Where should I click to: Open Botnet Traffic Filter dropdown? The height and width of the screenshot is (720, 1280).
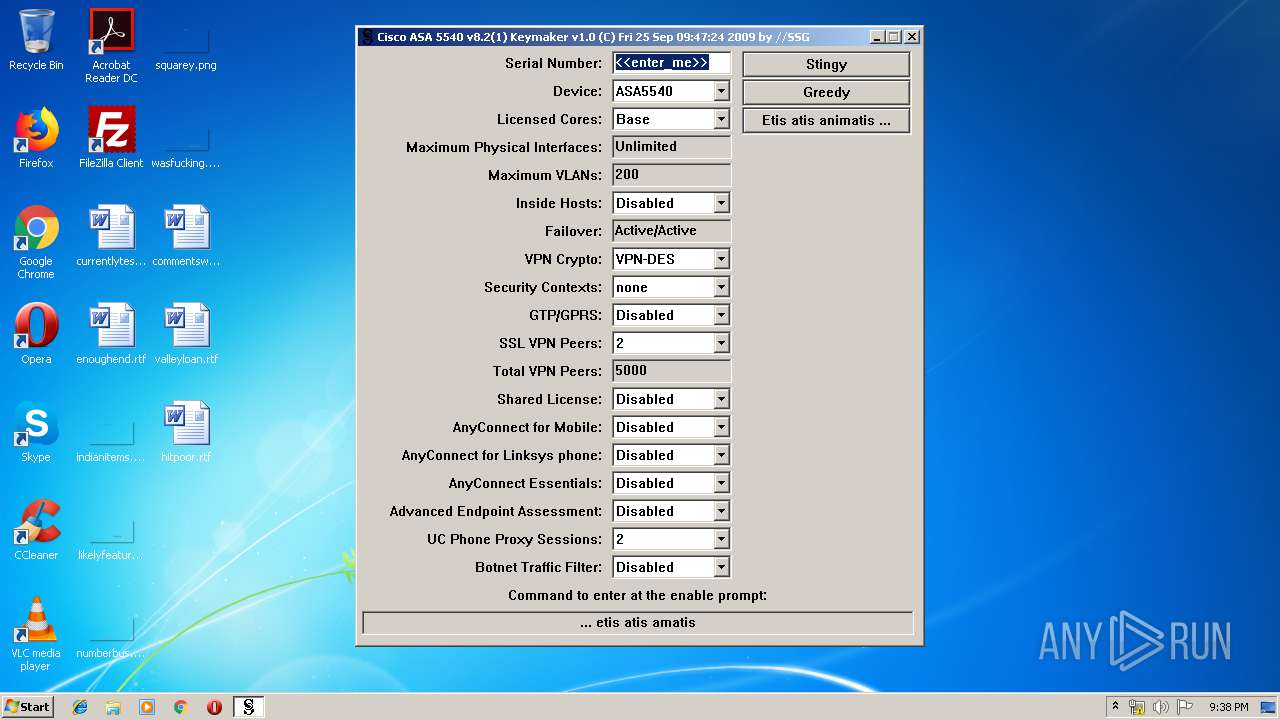(x=721, y=567)
